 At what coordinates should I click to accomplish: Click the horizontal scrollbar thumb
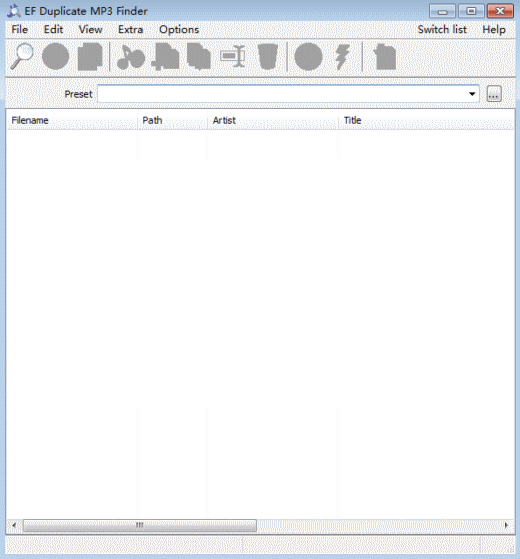point(140,525)
